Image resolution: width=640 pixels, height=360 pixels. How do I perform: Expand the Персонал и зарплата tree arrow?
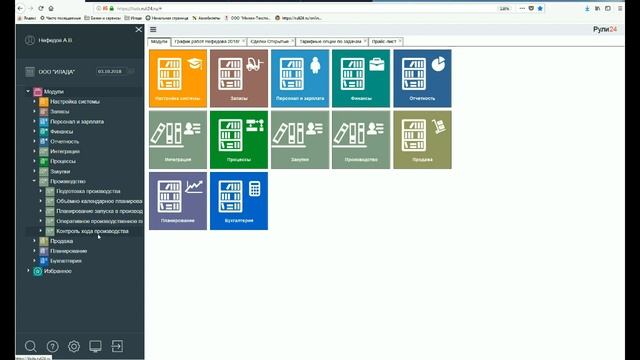coord(35,121)
